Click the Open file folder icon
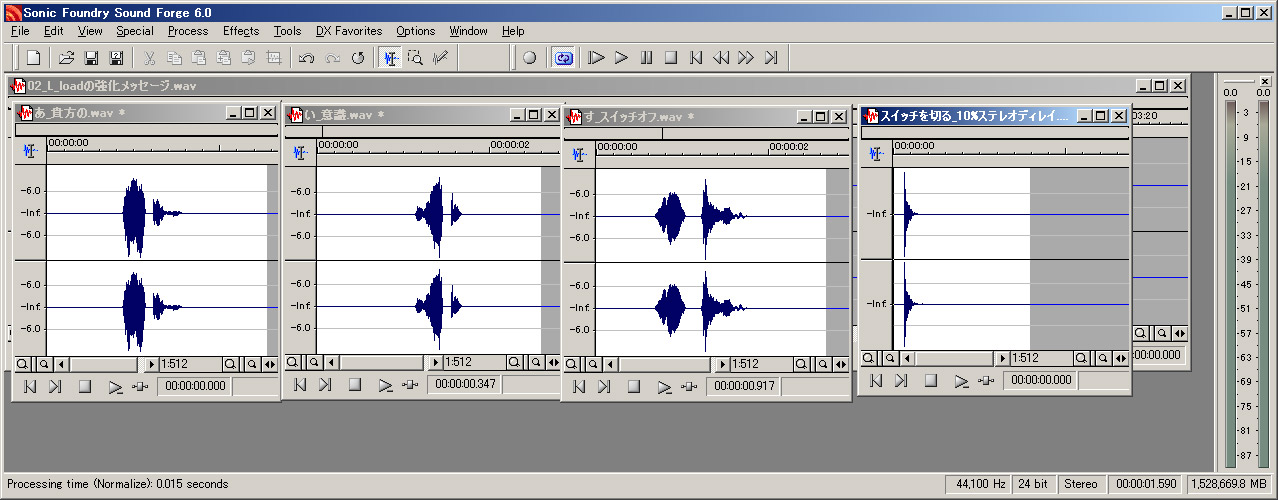 (x=66, y=58)
